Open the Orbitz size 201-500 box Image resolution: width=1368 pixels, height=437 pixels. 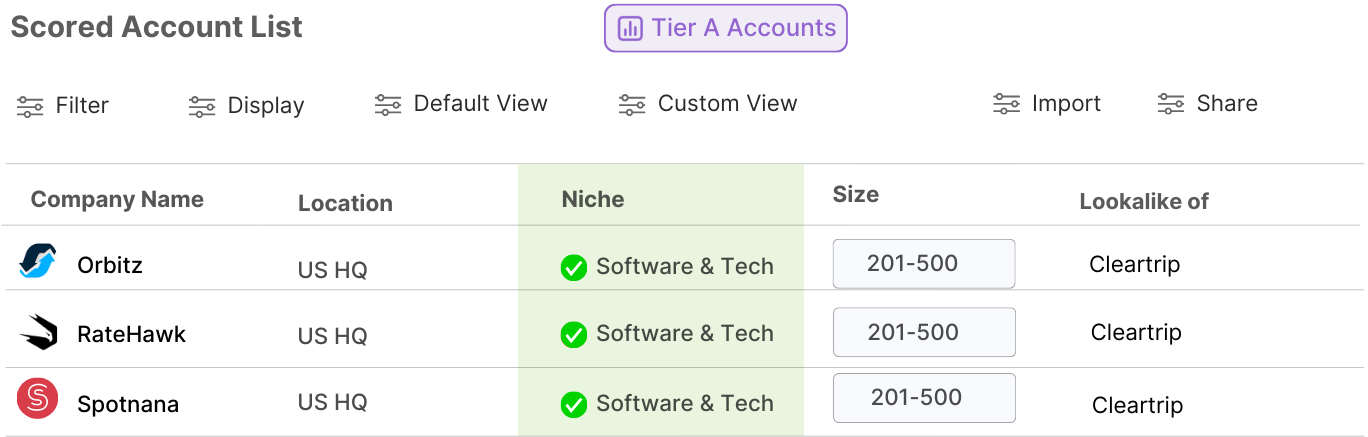(923, 264)
